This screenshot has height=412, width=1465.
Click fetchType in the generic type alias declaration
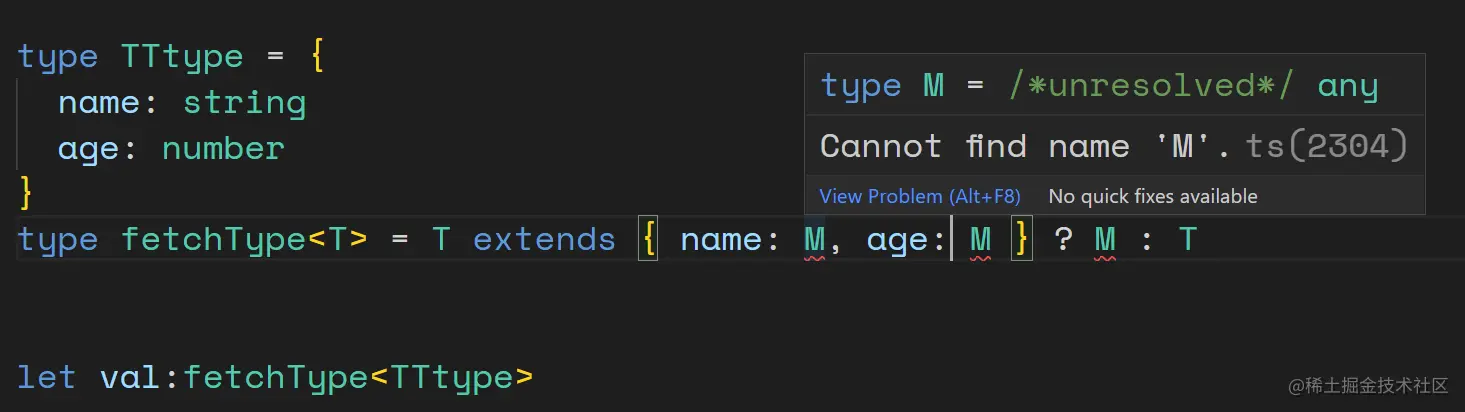tap(212, 240)
